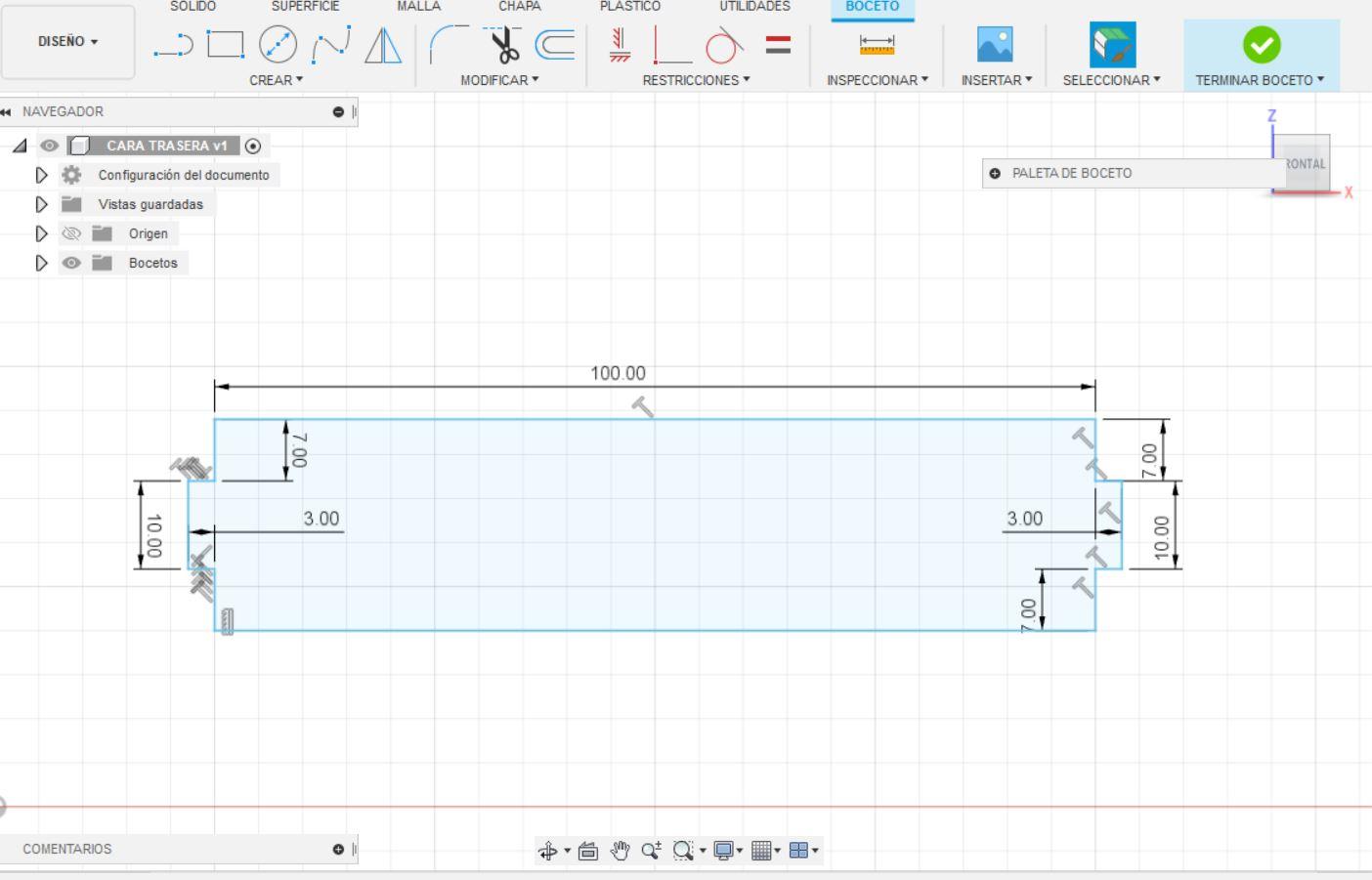
Task: Activate the Zoom magnifier tool
Action: [652, 851]
